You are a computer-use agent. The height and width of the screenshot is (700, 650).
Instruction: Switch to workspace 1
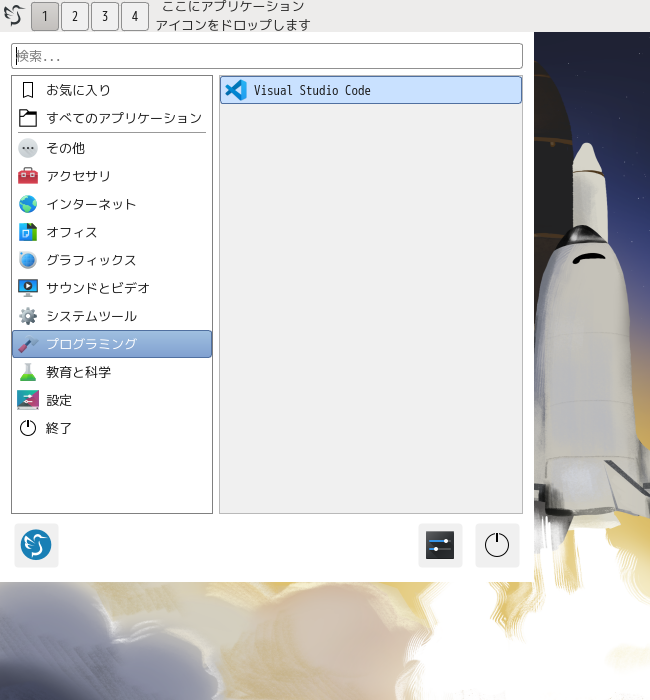pos(45,17)
